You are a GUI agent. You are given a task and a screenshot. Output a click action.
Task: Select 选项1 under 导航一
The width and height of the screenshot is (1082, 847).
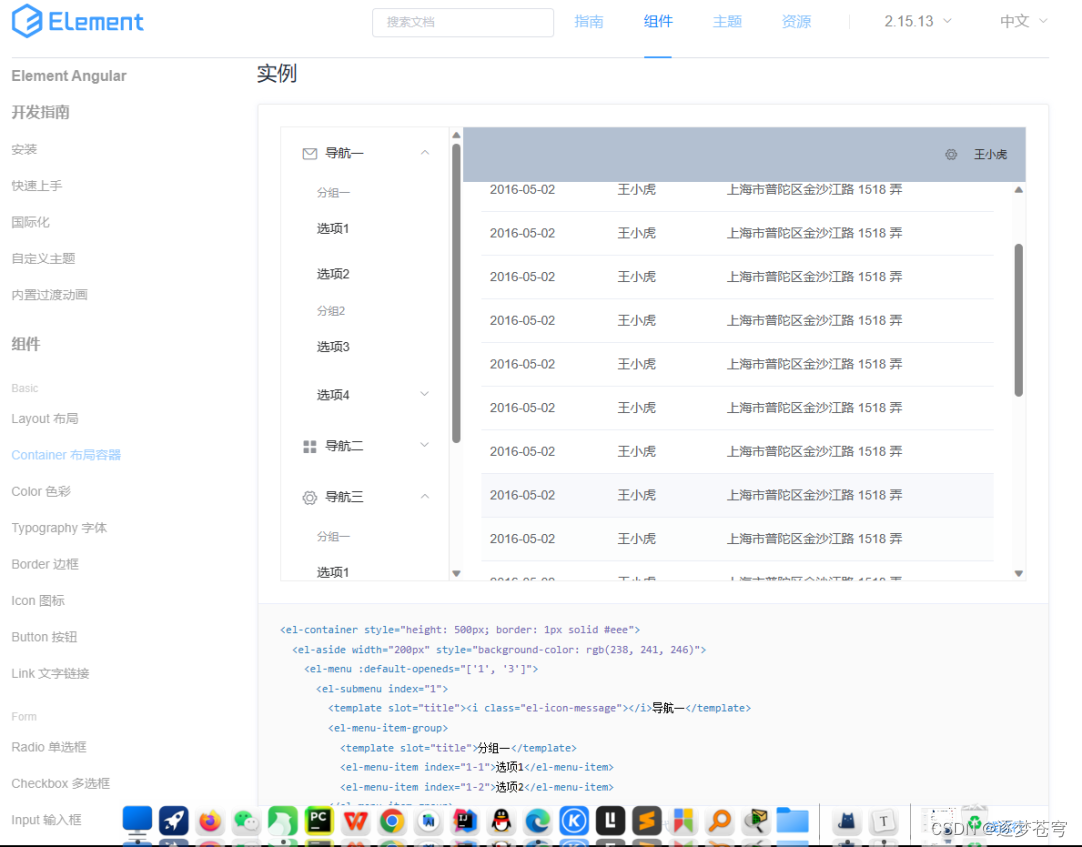pos(333,228)
